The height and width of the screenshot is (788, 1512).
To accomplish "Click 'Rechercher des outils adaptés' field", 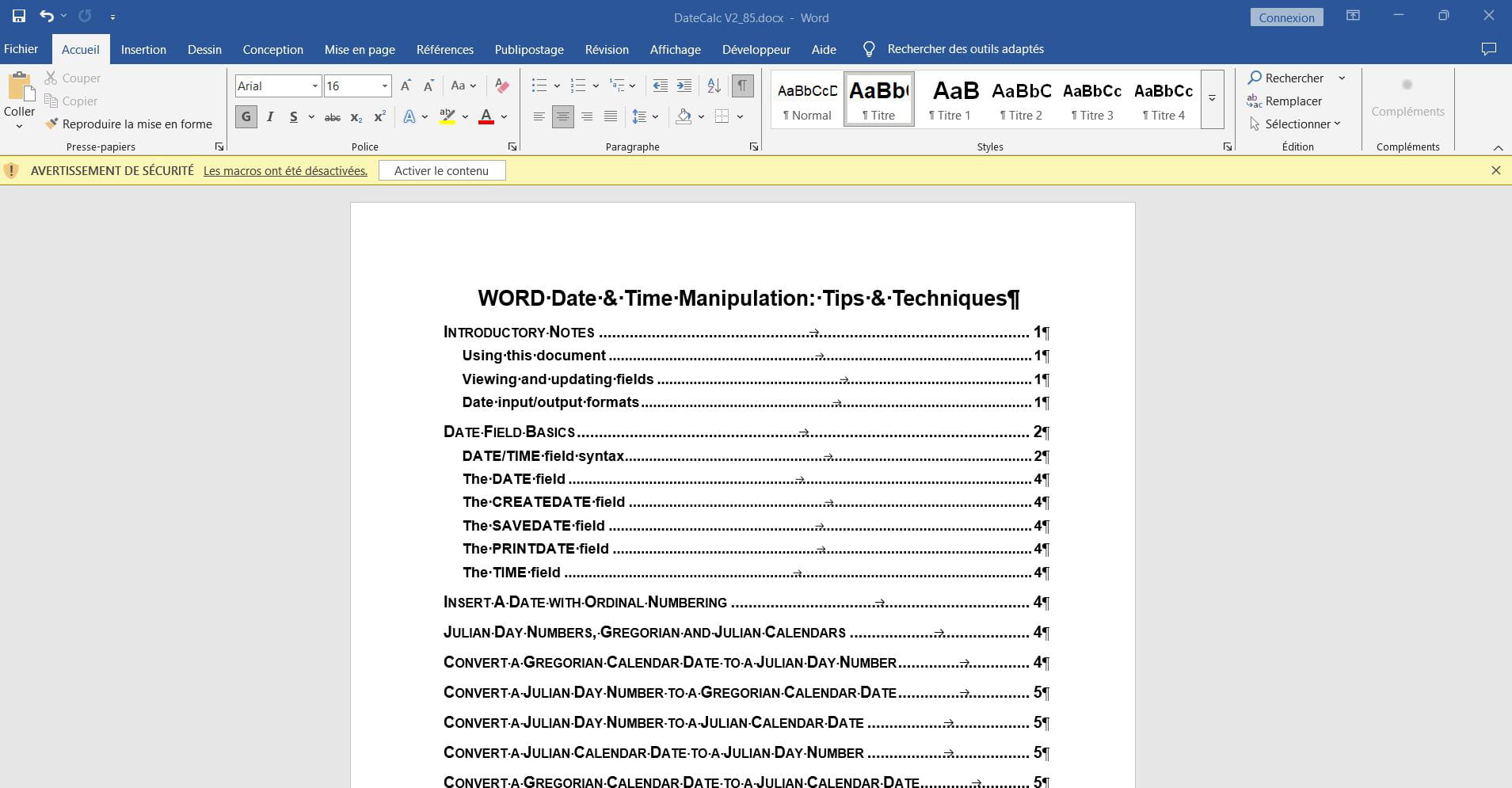I will click(x=965, y=49).
